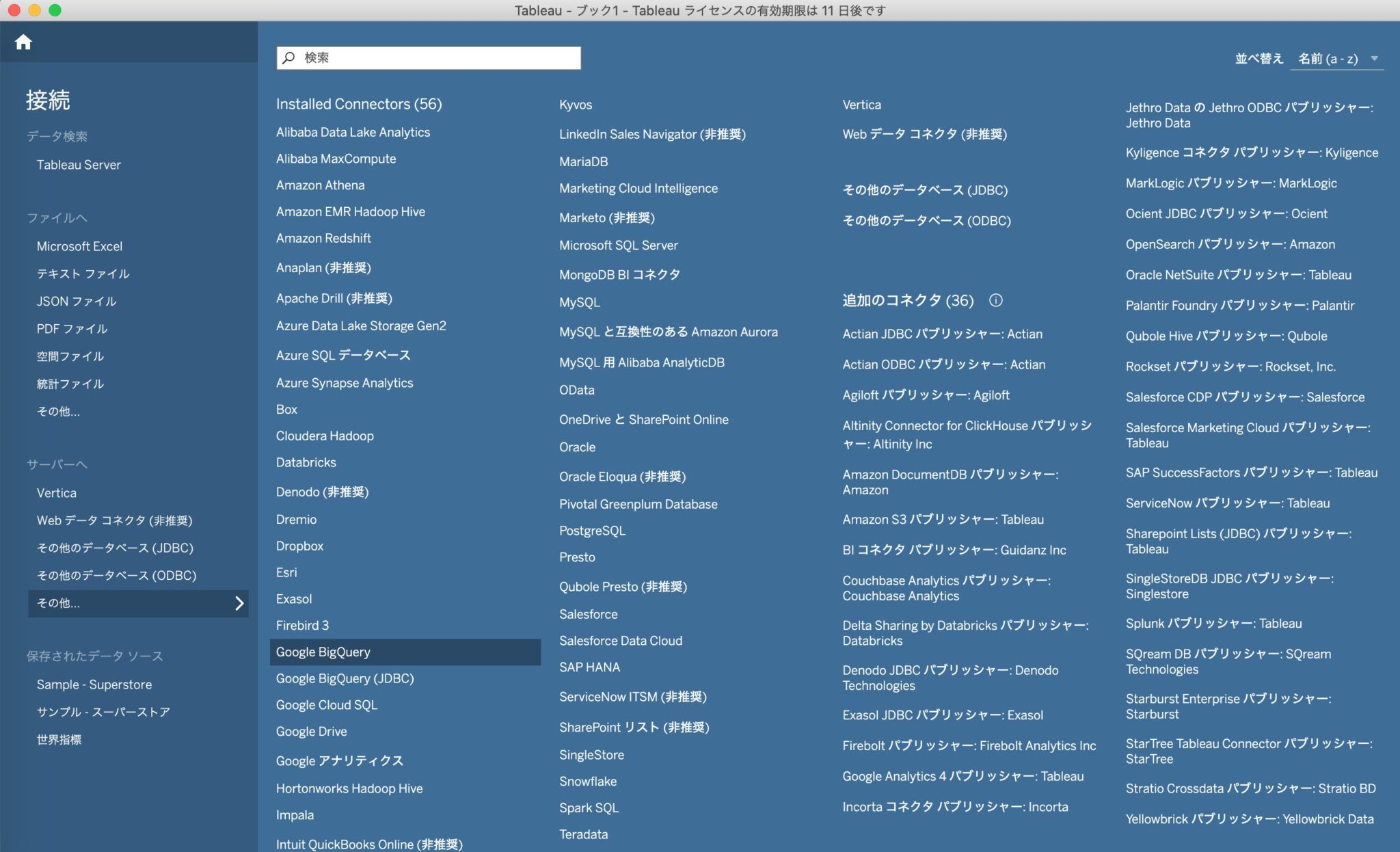Screen dimensions: 1400x852
Task: Expand その他... via its chevron in the sidebar
Action: (239, 604)
